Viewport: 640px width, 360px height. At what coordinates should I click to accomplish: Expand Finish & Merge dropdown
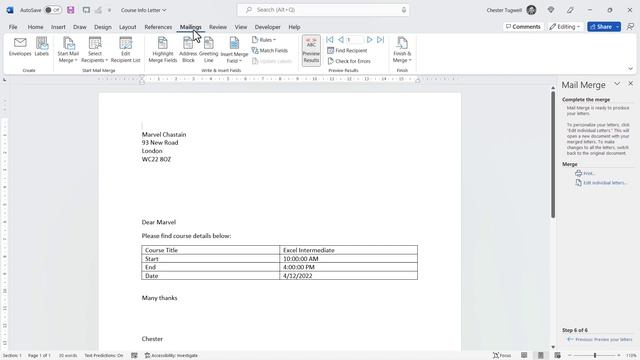[x=402, y=50]
